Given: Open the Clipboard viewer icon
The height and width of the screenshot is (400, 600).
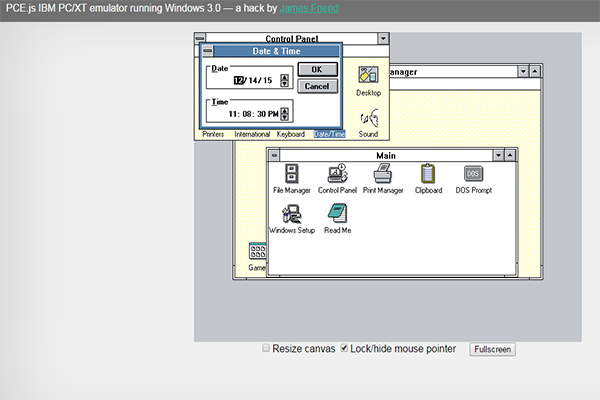Looking at the screenshot, I should point(428,174).
